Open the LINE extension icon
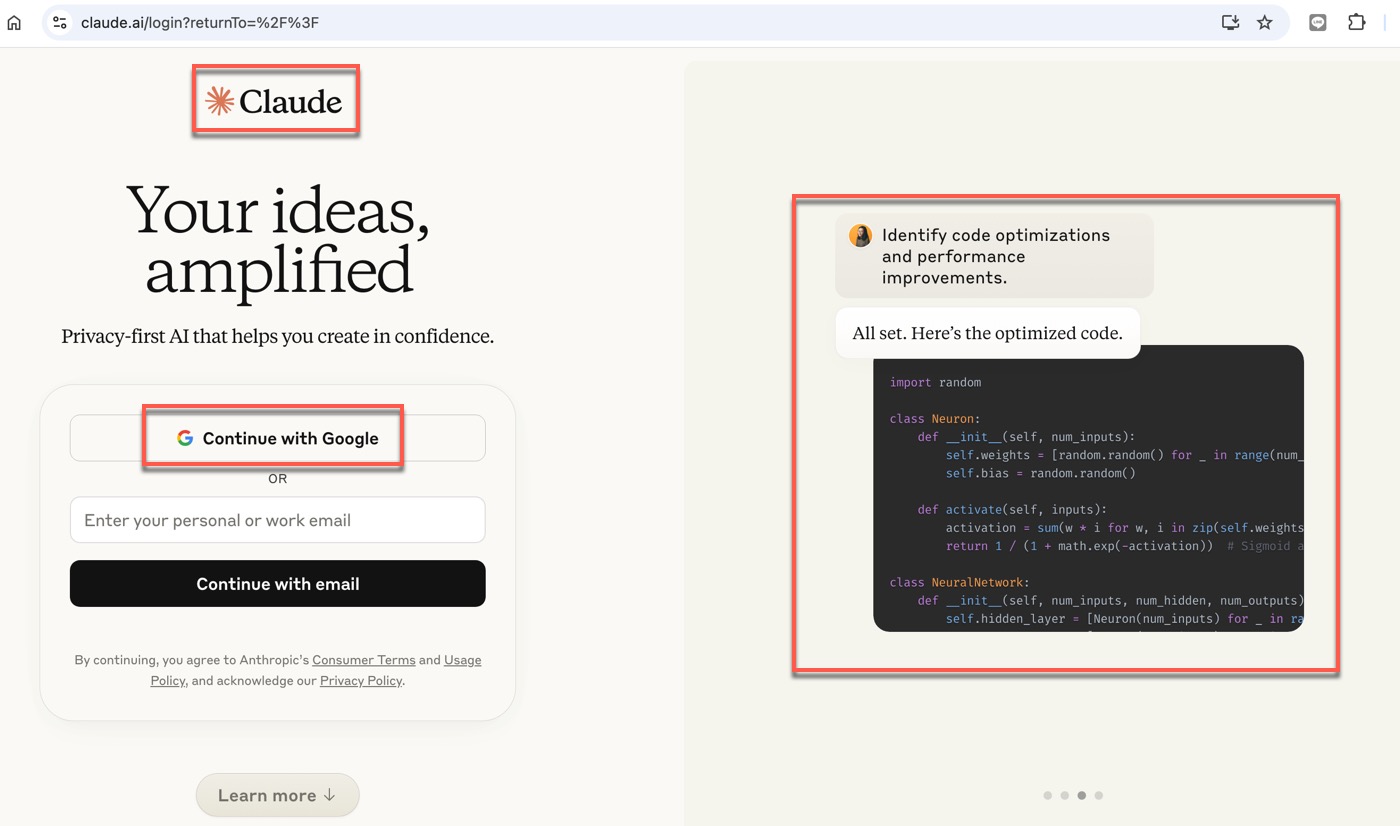The image size is (1400, 826). pos(1318,22)
